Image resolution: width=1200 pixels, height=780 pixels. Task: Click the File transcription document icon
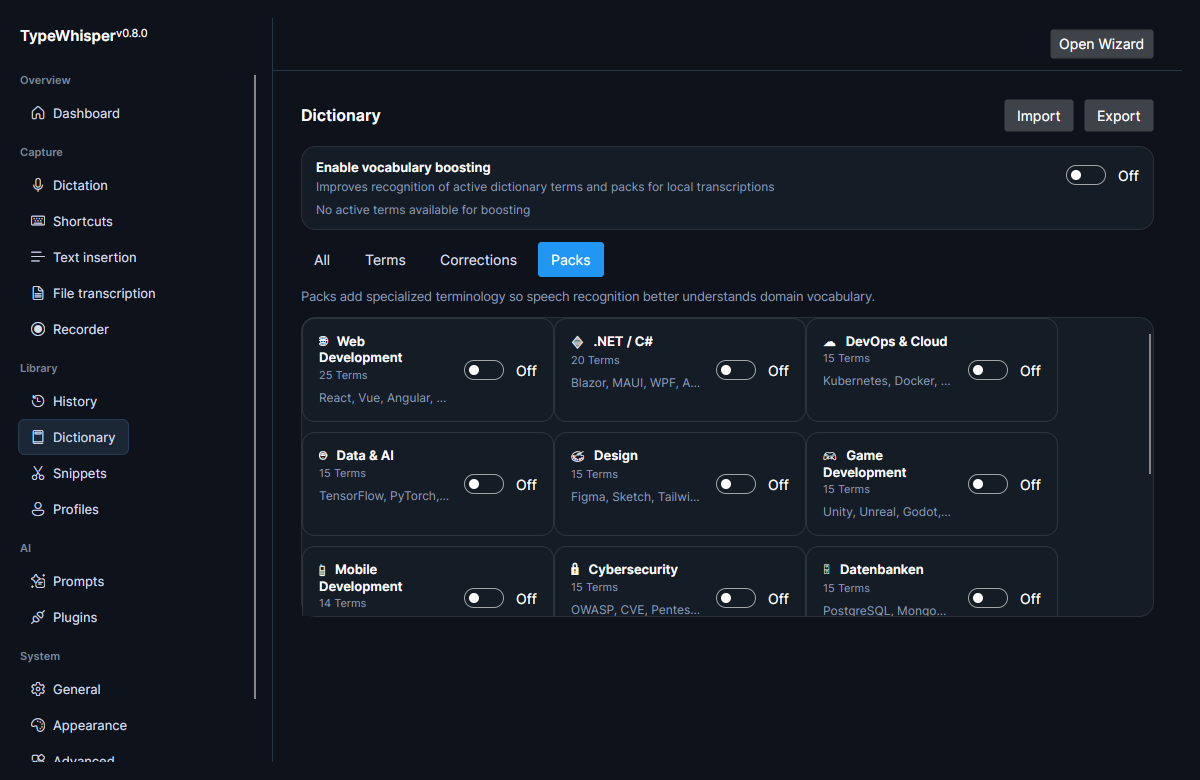(38, 293)
